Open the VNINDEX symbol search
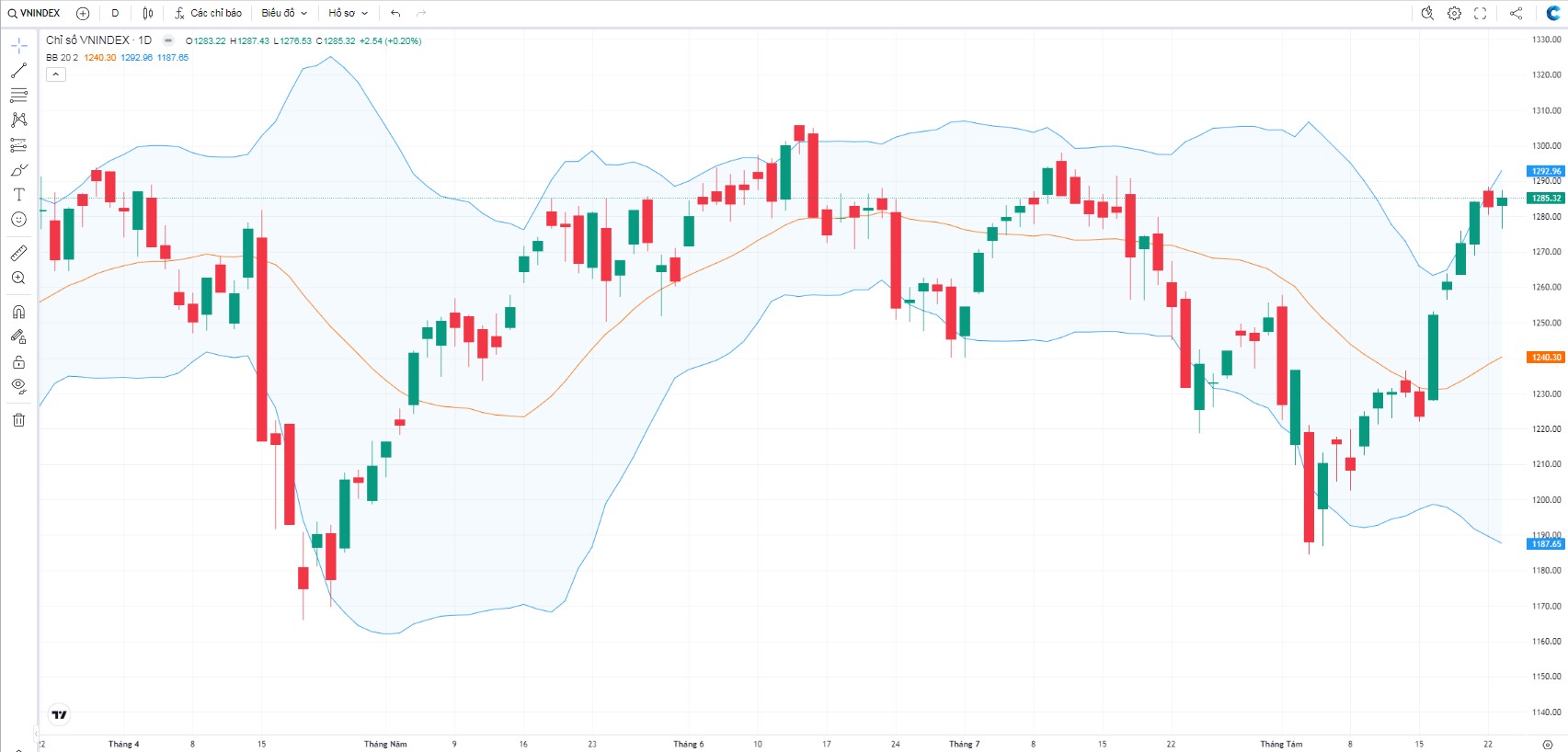The width and height of the screenshot is (1568, 752). [34, 13]
